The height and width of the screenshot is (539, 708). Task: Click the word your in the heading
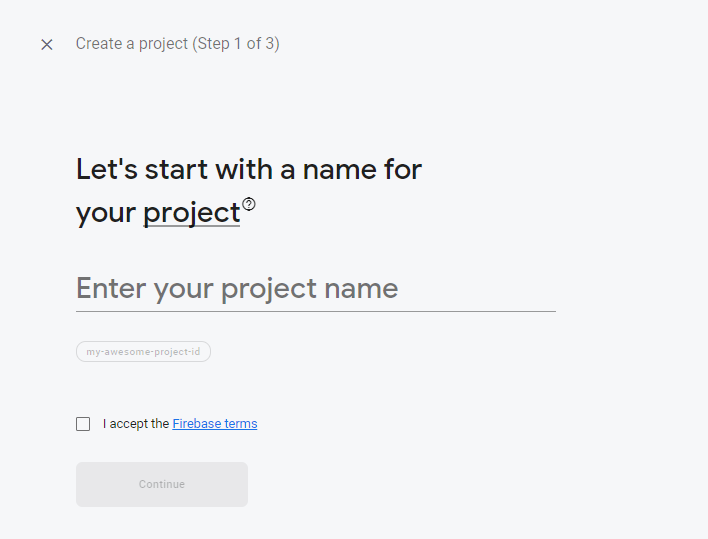tap(106, 213)
